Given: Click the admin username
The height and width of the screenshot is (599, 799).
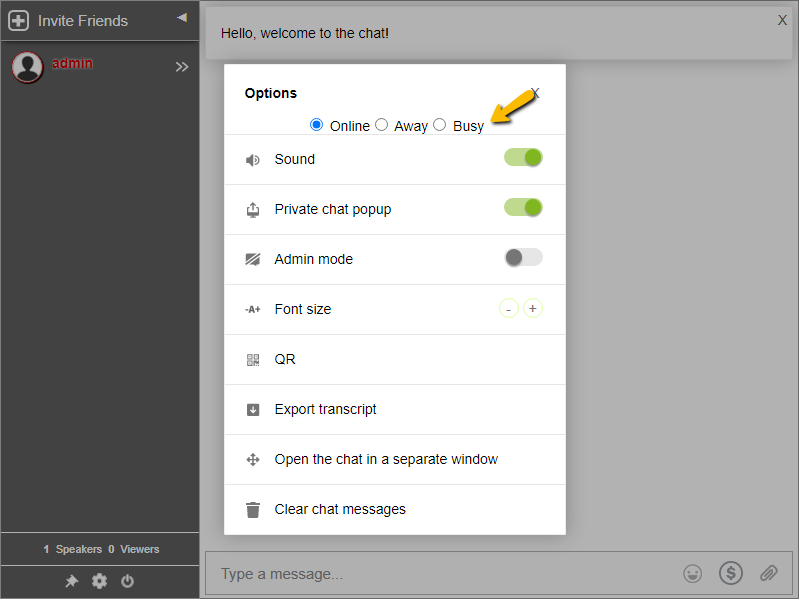Looking at the screenshot, I should pyautogui.click(x=72, y=63).
